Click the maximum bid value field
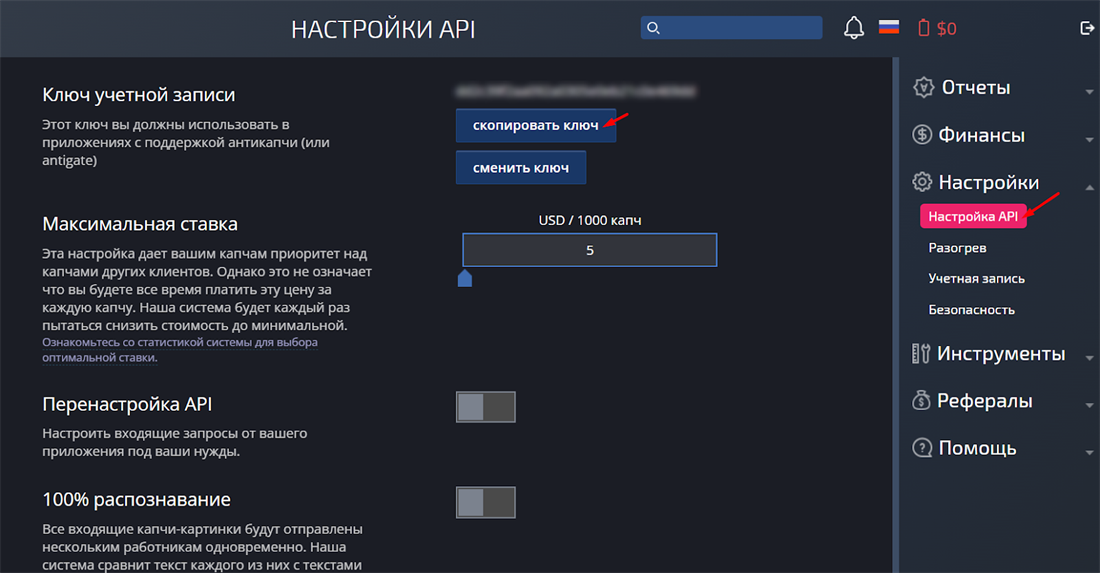The image size is (1100, 573). (x=589, y=250)
